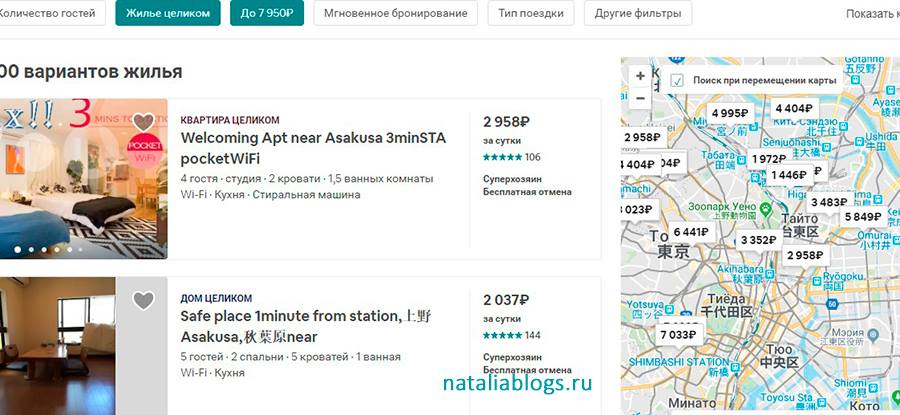Viewport: 900px width, 415px height.
Task: Click the Welcoming Apt bedroom photo
Action: (x=82, y=179)
